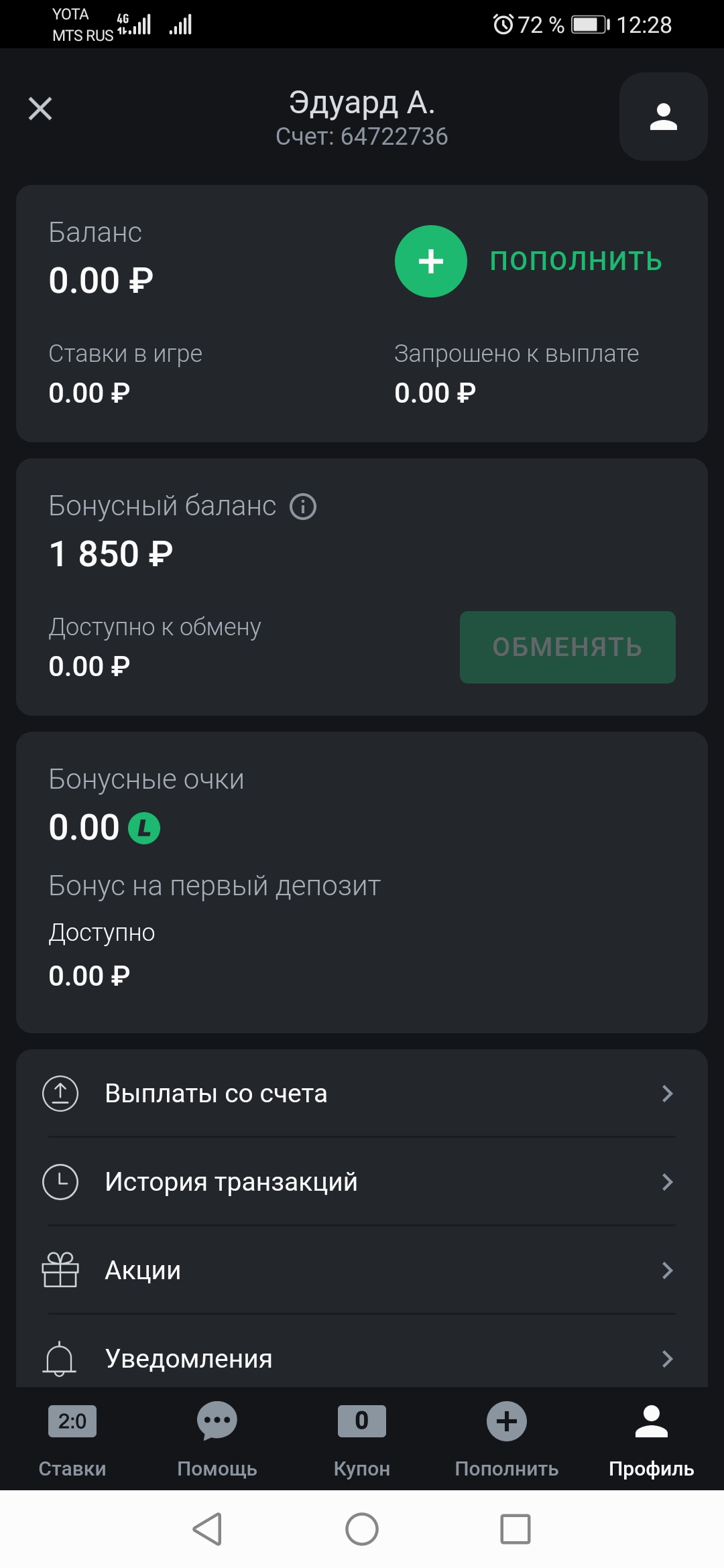Tap the green plus deposit circle

click(x=430, y=261)
